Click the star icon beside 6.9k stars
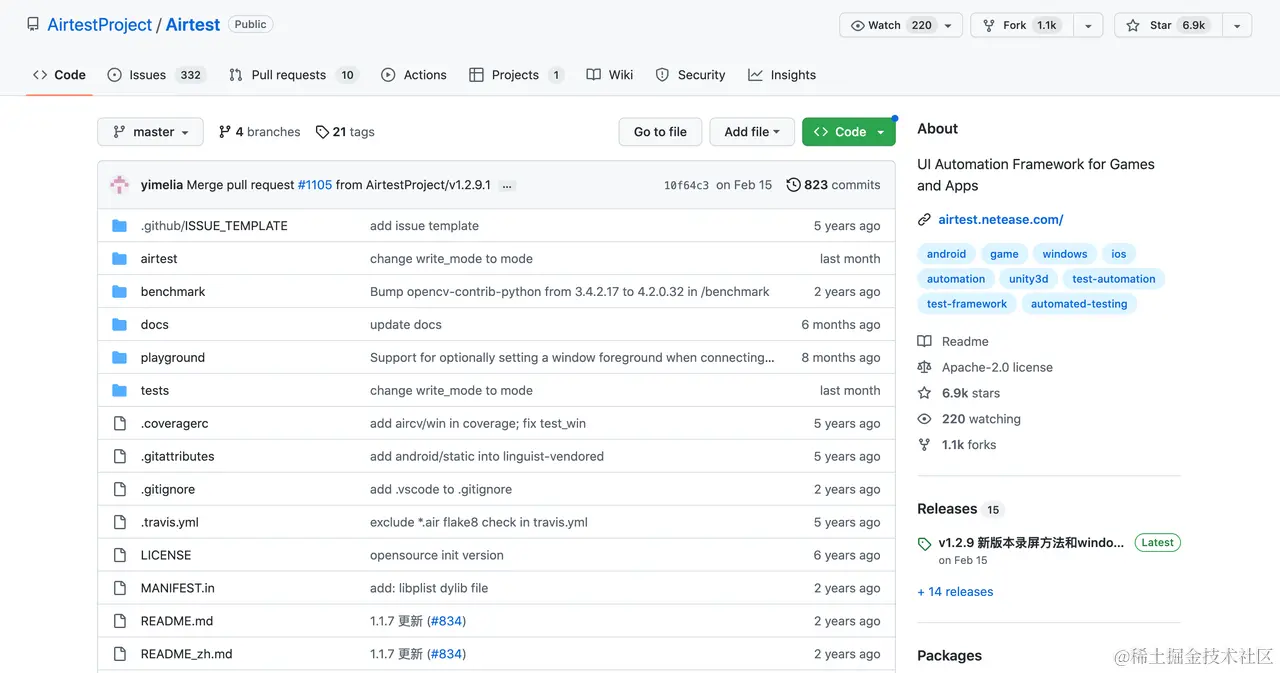The height and width of the screenshot is (673, 1280). pyautogui.click(x=925, y=394)
